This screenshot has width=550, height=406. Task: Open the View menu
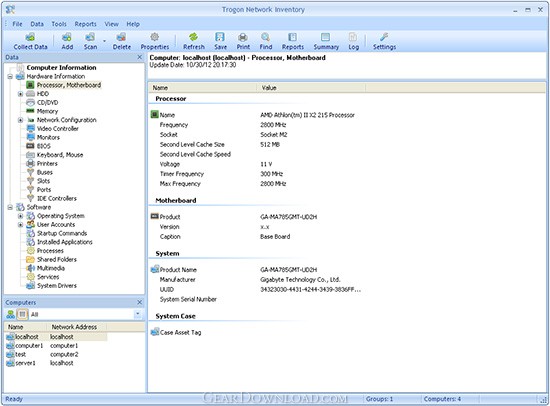pyautogui.click(x=112, y=24)
